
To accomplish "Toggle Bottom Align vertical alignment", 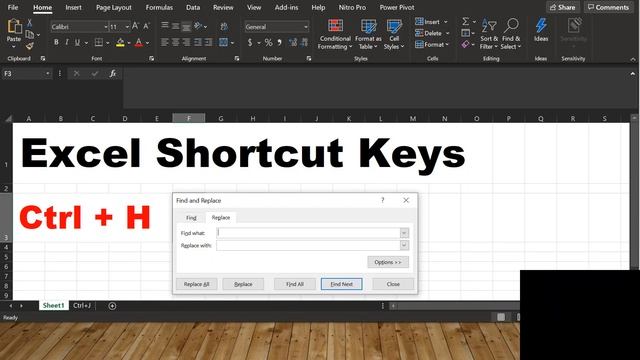I will click(186, 27).
